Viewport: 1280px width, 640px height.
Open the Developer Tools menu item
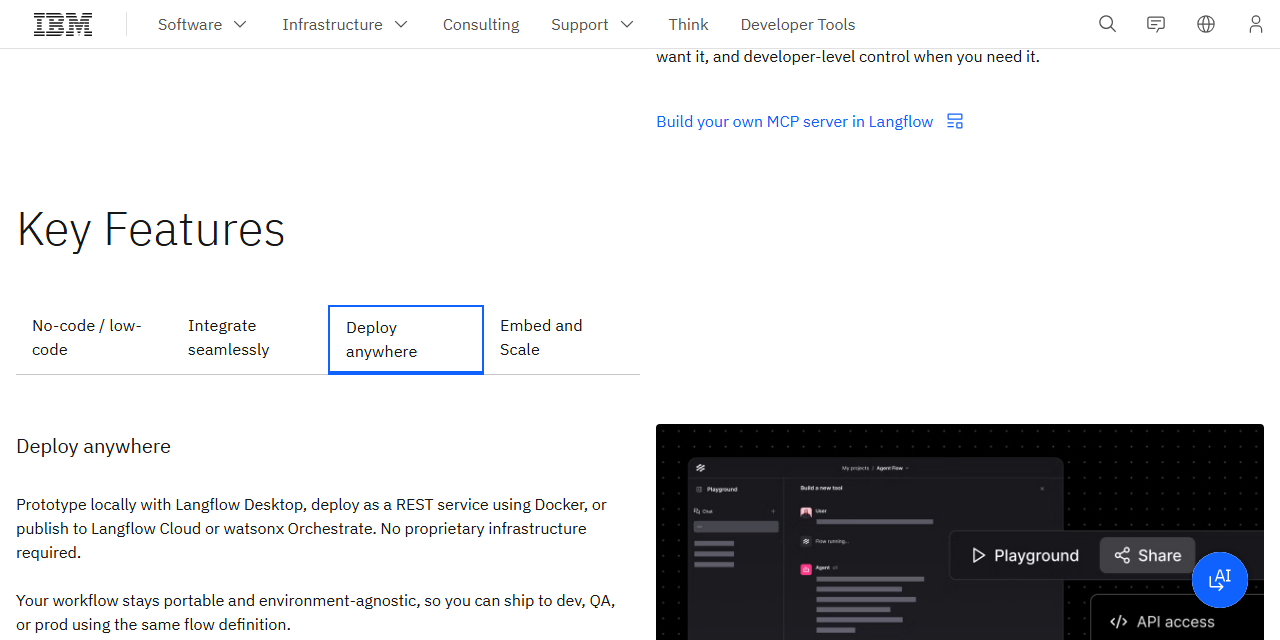(x=798, y=24)
